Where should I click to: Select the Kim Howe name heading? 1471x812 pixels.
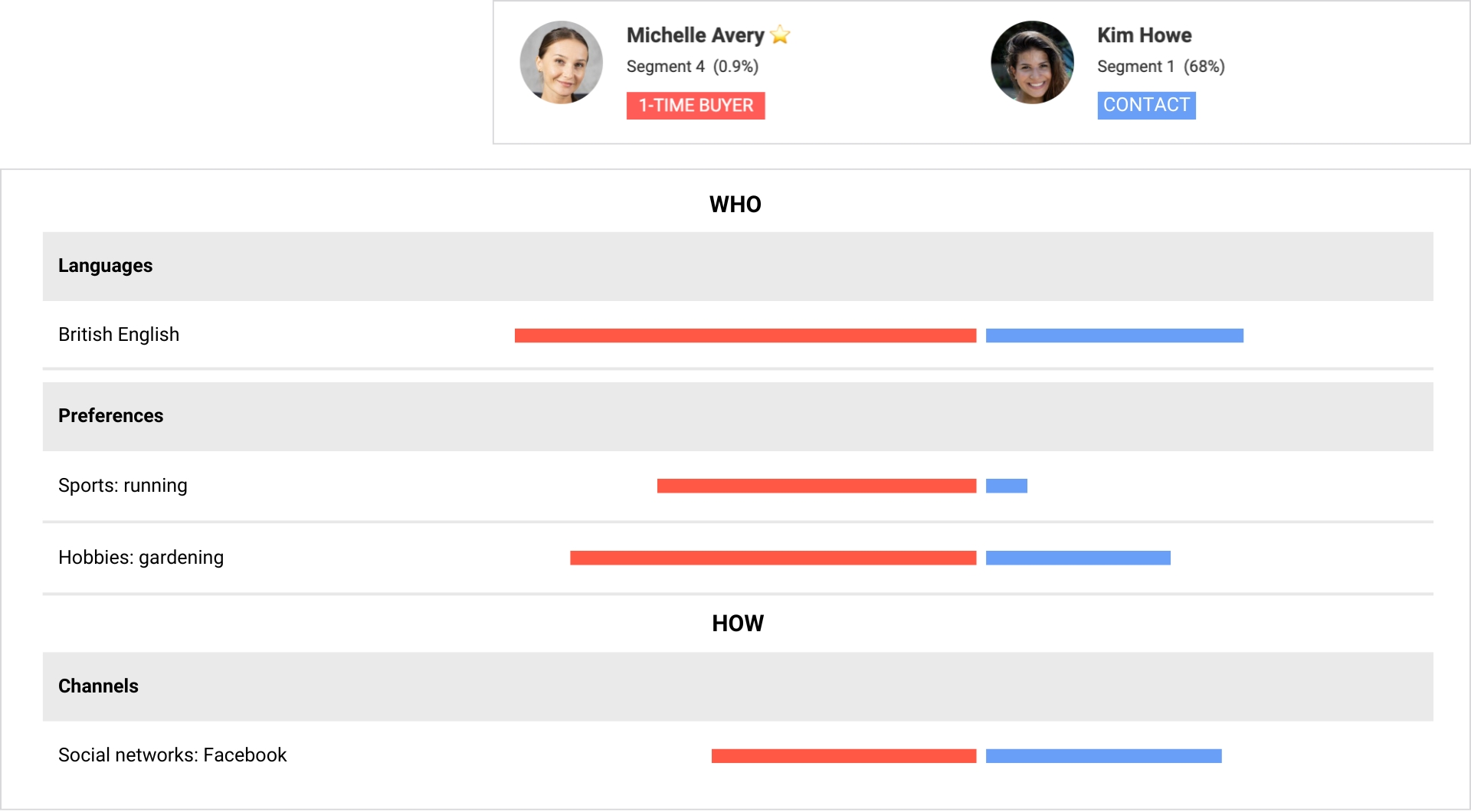click(x=1144, y=35)
